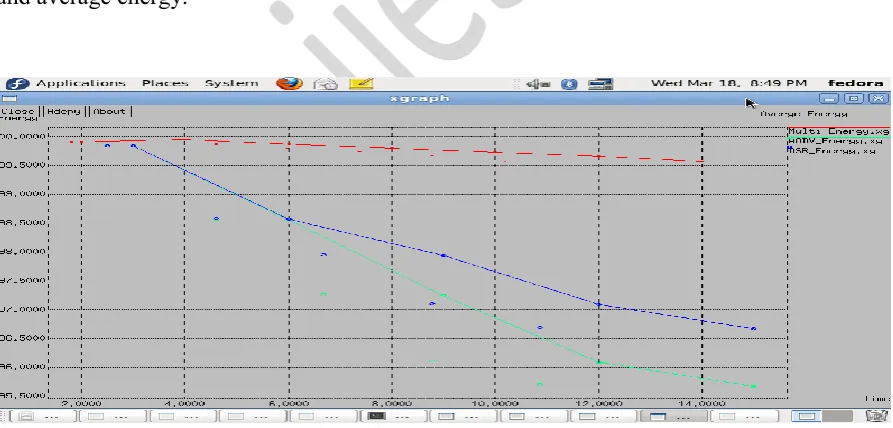Click the volume speaker icon
The width and height of the screenshot is (893, 428).
coord(538,84)
